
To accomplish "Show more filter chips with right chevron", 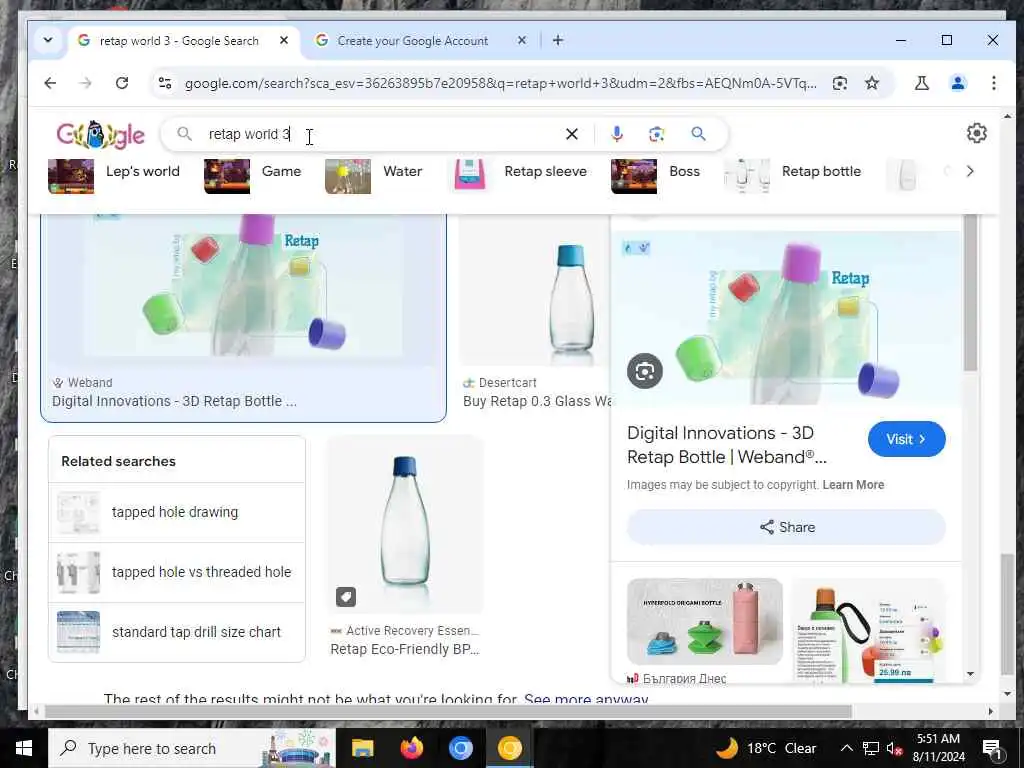I will tap(970, 171).
